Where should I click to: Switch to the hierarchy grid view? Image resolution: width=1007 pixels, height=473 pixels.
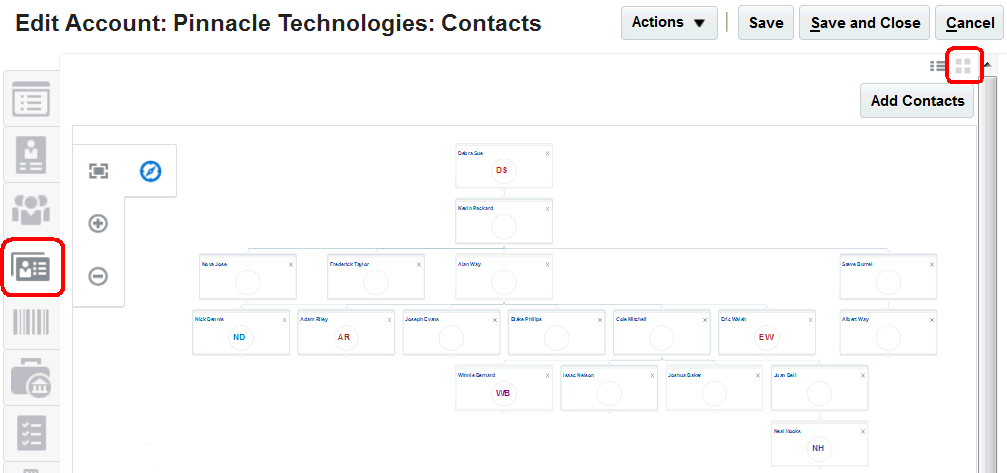(x=963, y=67)
